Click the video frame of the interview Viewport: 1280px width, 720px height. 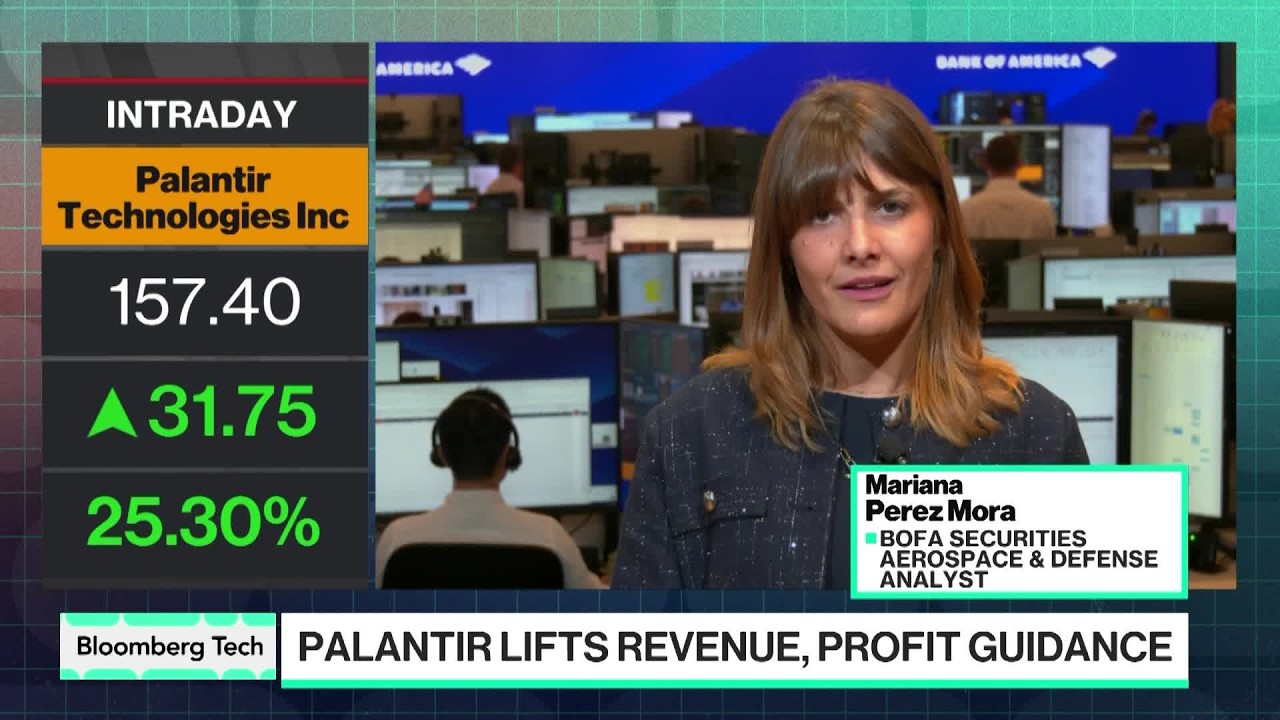pyautogui.click(x=805, y=315)
